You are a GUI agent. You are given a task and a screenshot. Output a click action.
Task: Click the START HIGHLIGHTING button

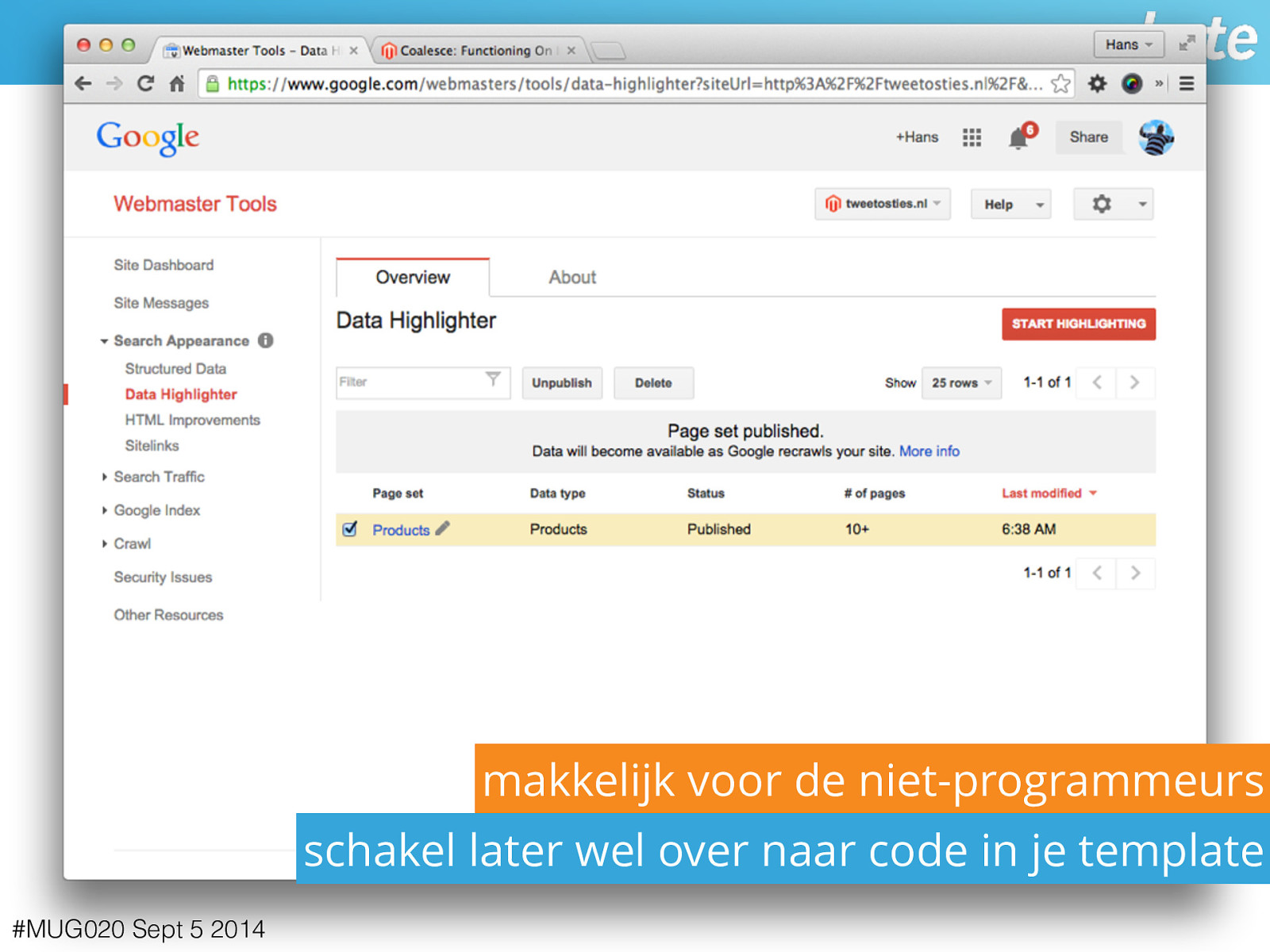click(1079, 324)
